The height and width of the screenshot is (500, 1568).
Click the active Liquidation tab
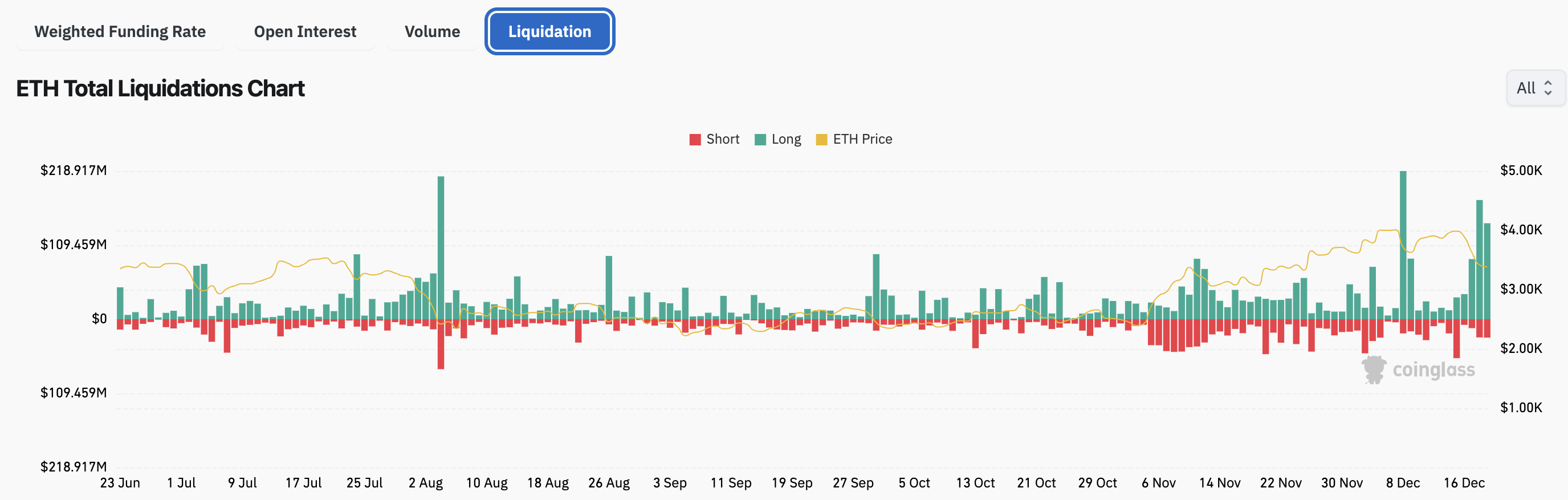click(549, 32)
